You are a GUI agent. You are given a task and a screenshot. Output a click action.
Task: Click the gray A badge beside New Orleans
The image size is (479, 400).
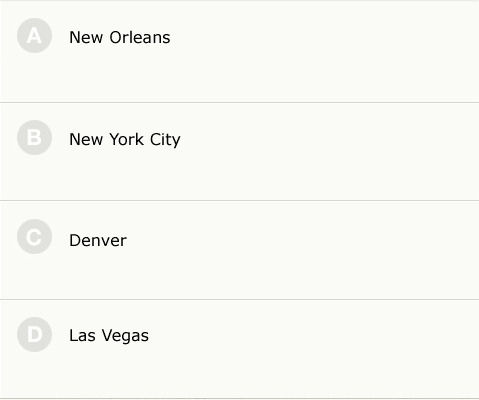[34, 36]
